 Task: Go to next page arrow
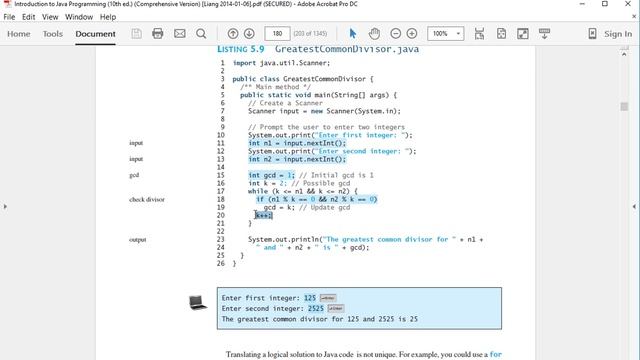[249, 33]
